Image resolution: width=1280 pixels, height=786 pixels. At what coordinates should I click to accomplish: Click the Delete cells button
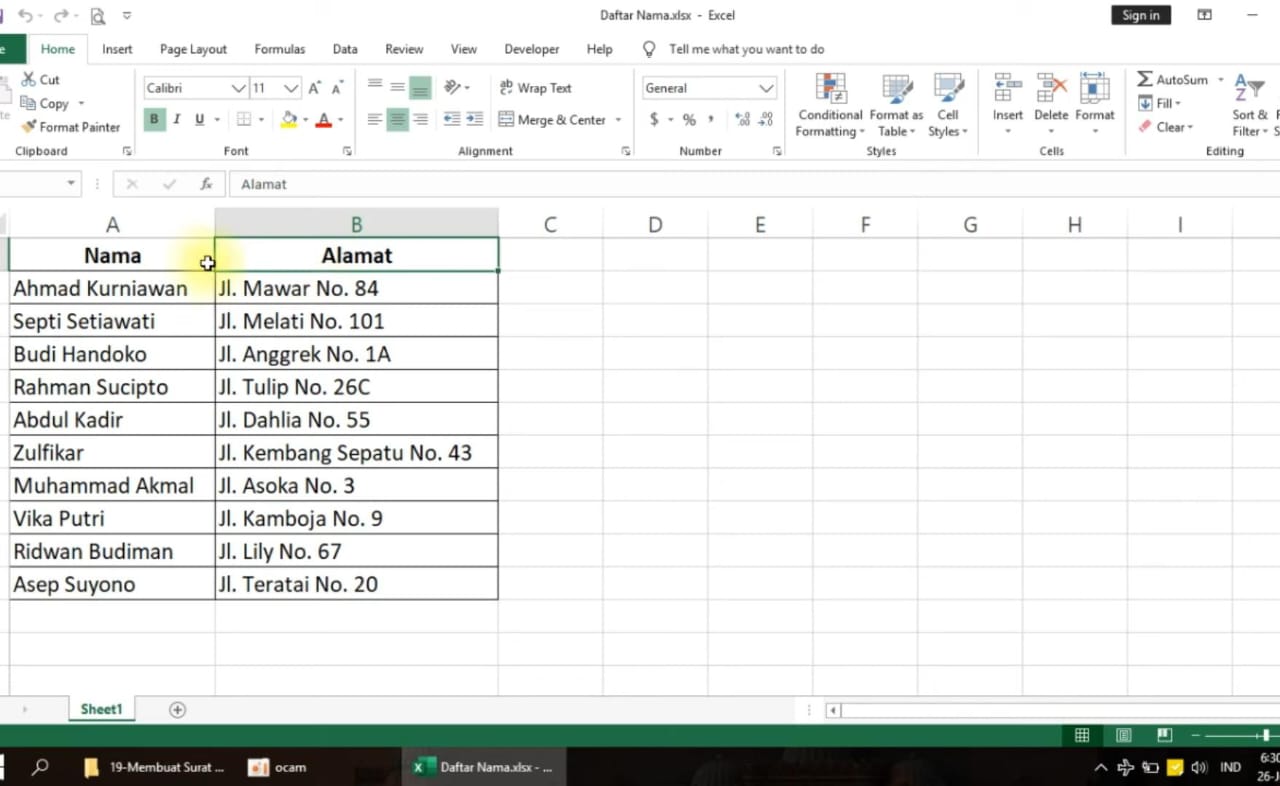[x=1051, y=105]
